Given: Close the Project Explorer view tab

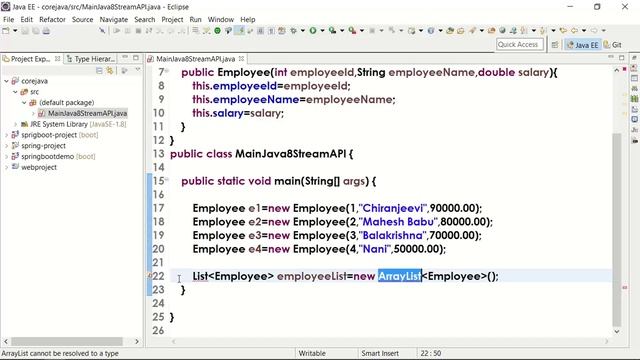Looking at the screenshot, I should pyautogui.click(x=58, y=59).
